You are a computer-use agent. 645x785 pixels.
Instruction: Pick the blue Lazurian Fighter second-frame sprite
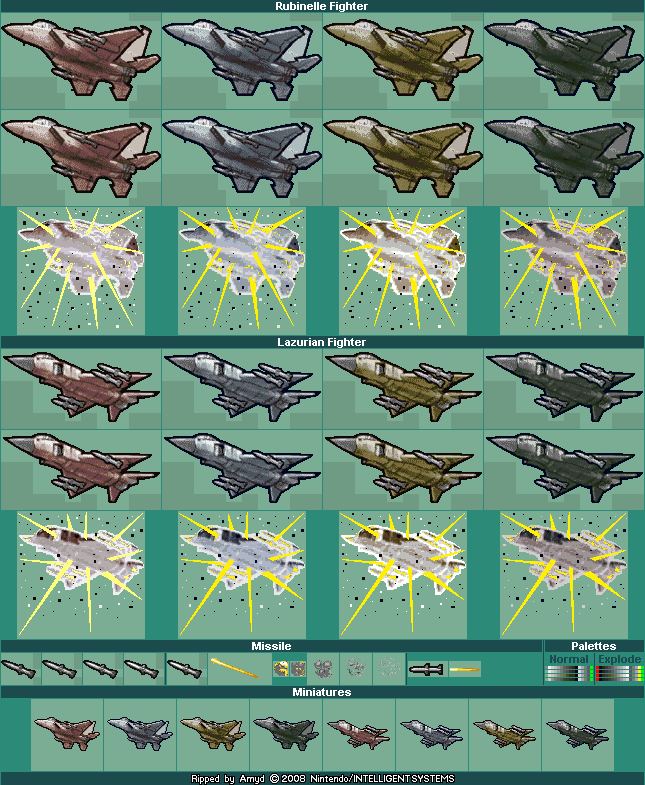click(x=242, y=470)
